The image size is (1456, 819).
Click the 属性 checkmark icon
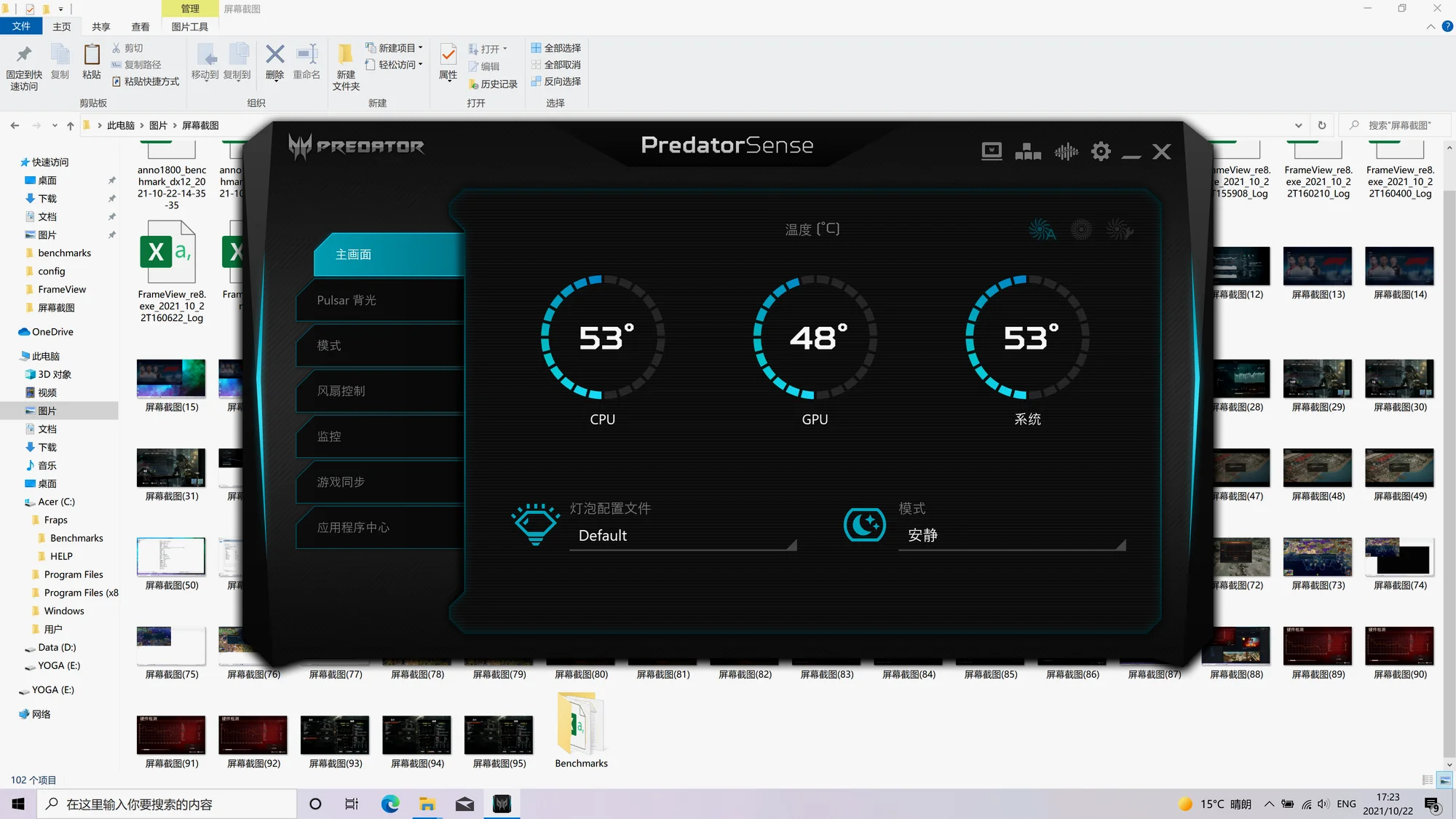pyautogui.click(x=448, y=54)
